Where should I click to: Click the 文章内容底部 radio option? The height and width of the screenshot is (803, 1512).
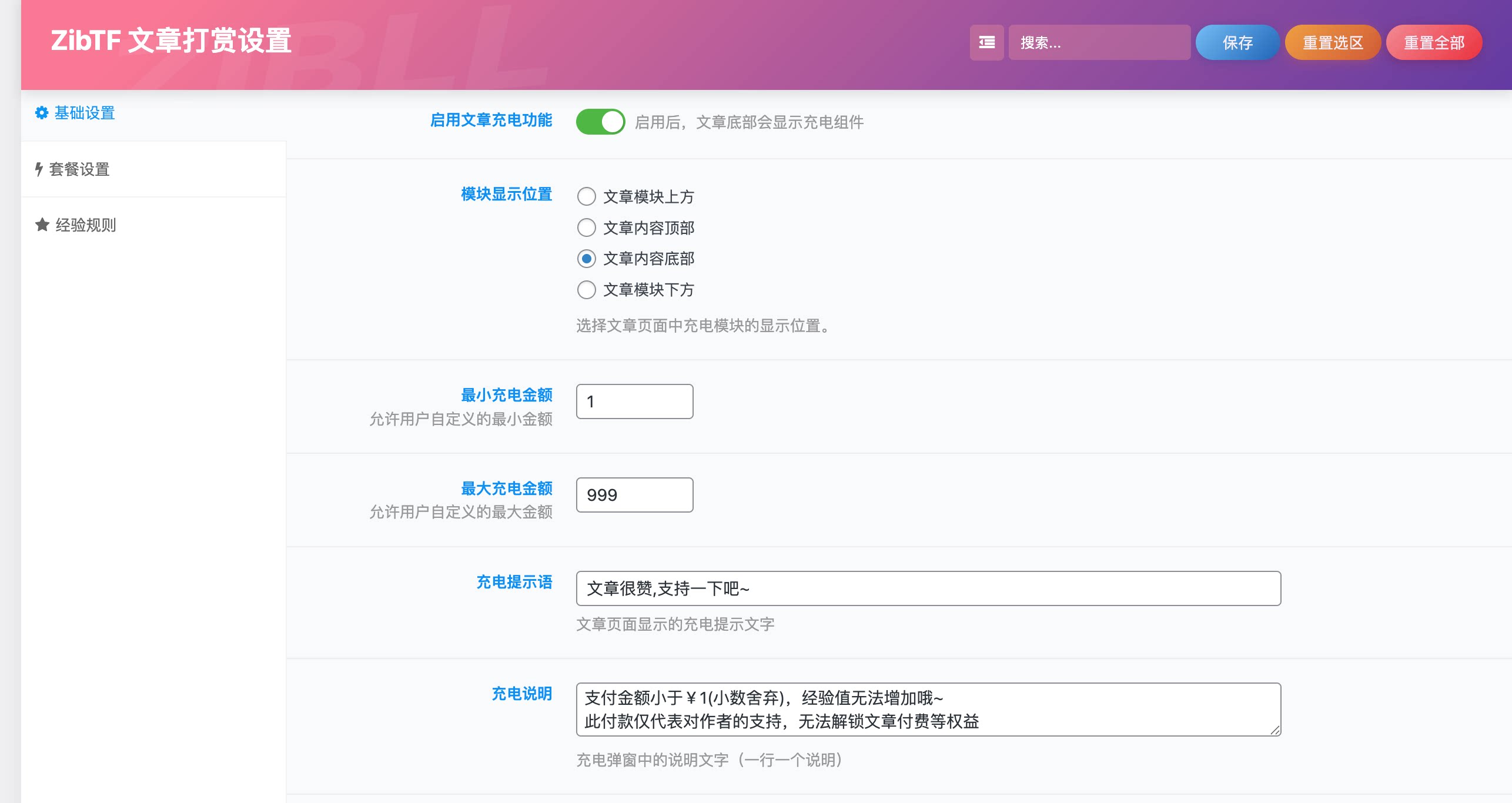586,259
